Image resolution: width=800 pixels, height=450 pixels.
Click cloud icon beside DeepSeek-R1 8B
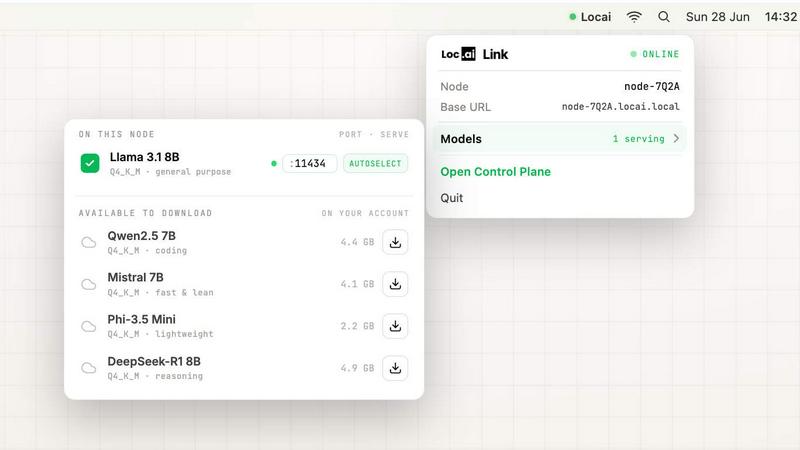(x=89, y=368)
